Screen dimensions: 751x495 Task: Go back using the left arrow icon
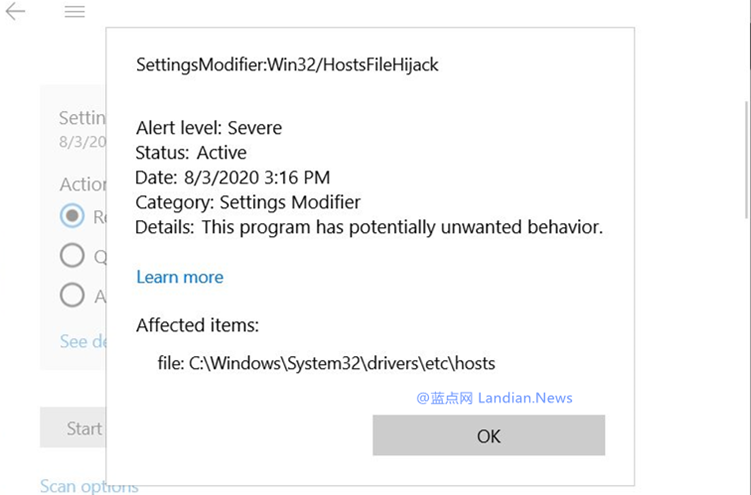click(x=15, y=11)
